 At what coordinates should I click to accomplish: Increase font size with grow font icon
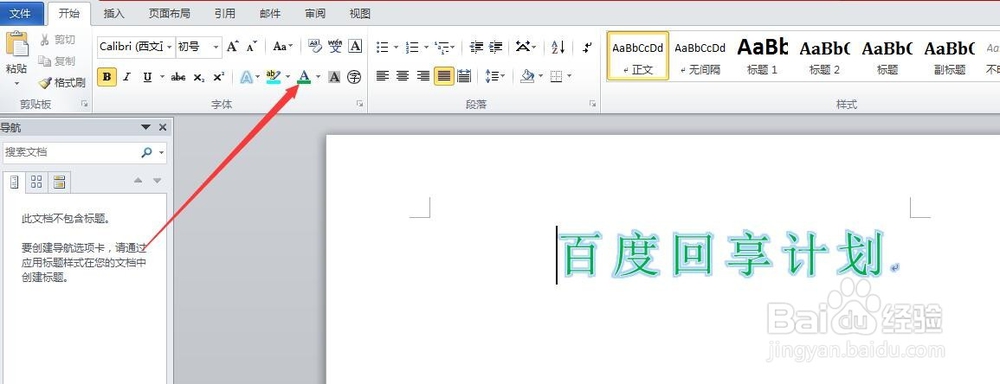(233, 46)
